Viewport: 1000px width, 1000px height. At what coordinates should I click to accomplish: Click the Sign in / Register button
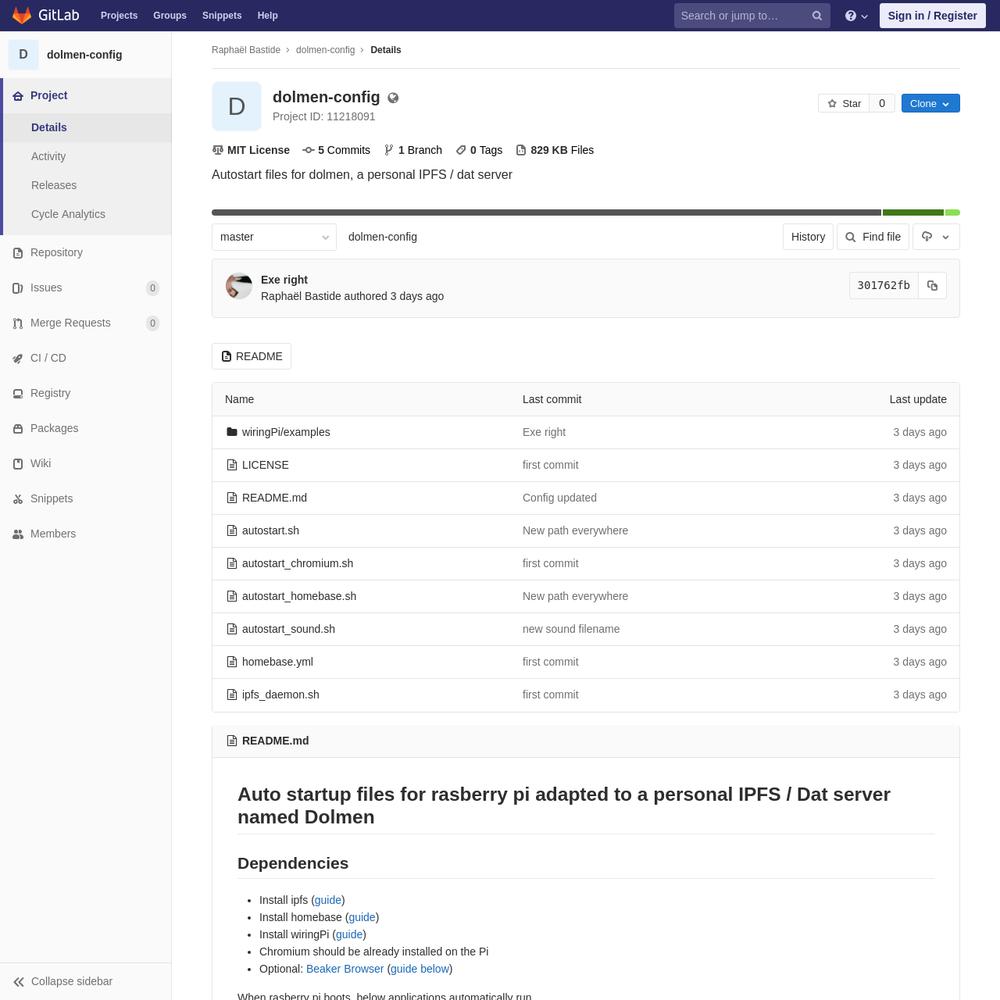[932, 15]
